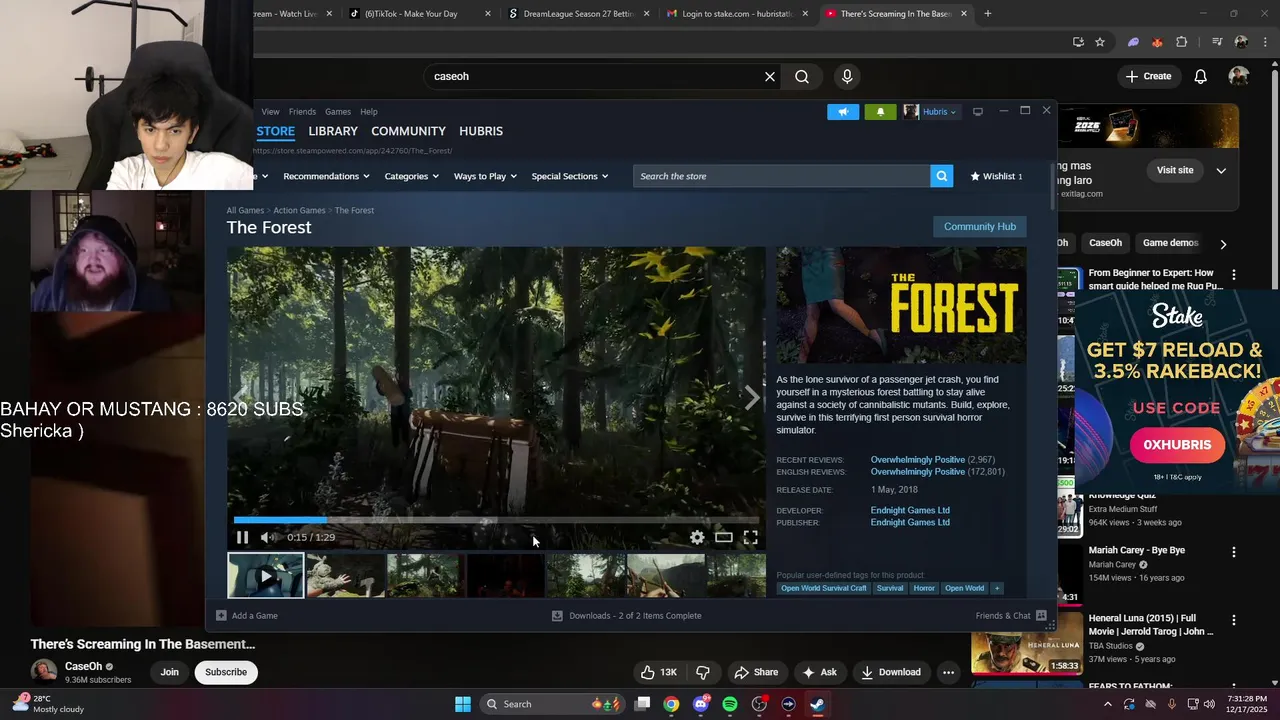This screenshot has height=720, width=1280.
Task: Seek on the Steam trailer progress bar
Action: pyautogui.click(x=496, y=520)
